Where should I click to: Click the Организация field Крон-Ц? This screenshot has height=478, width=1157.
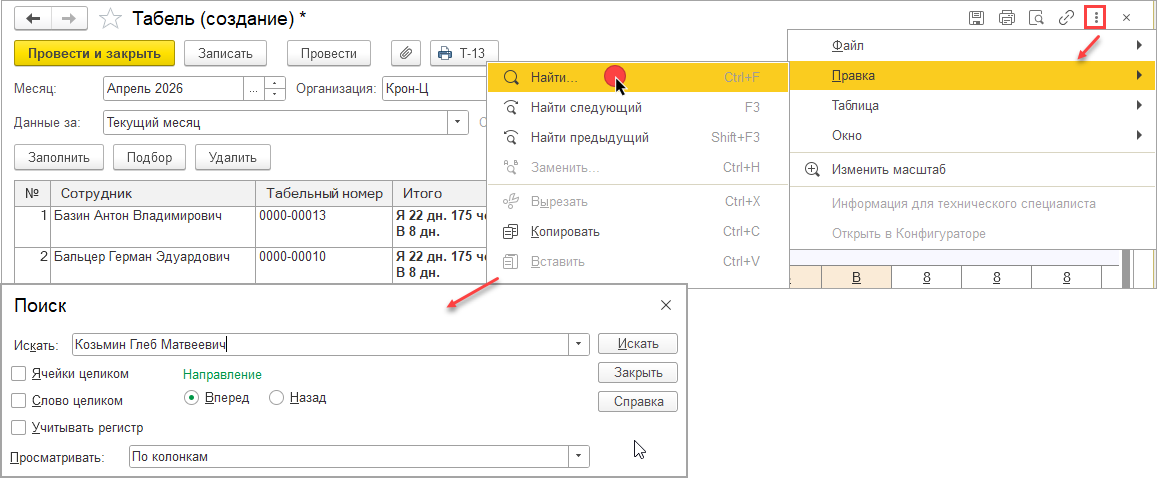(434, 89)
